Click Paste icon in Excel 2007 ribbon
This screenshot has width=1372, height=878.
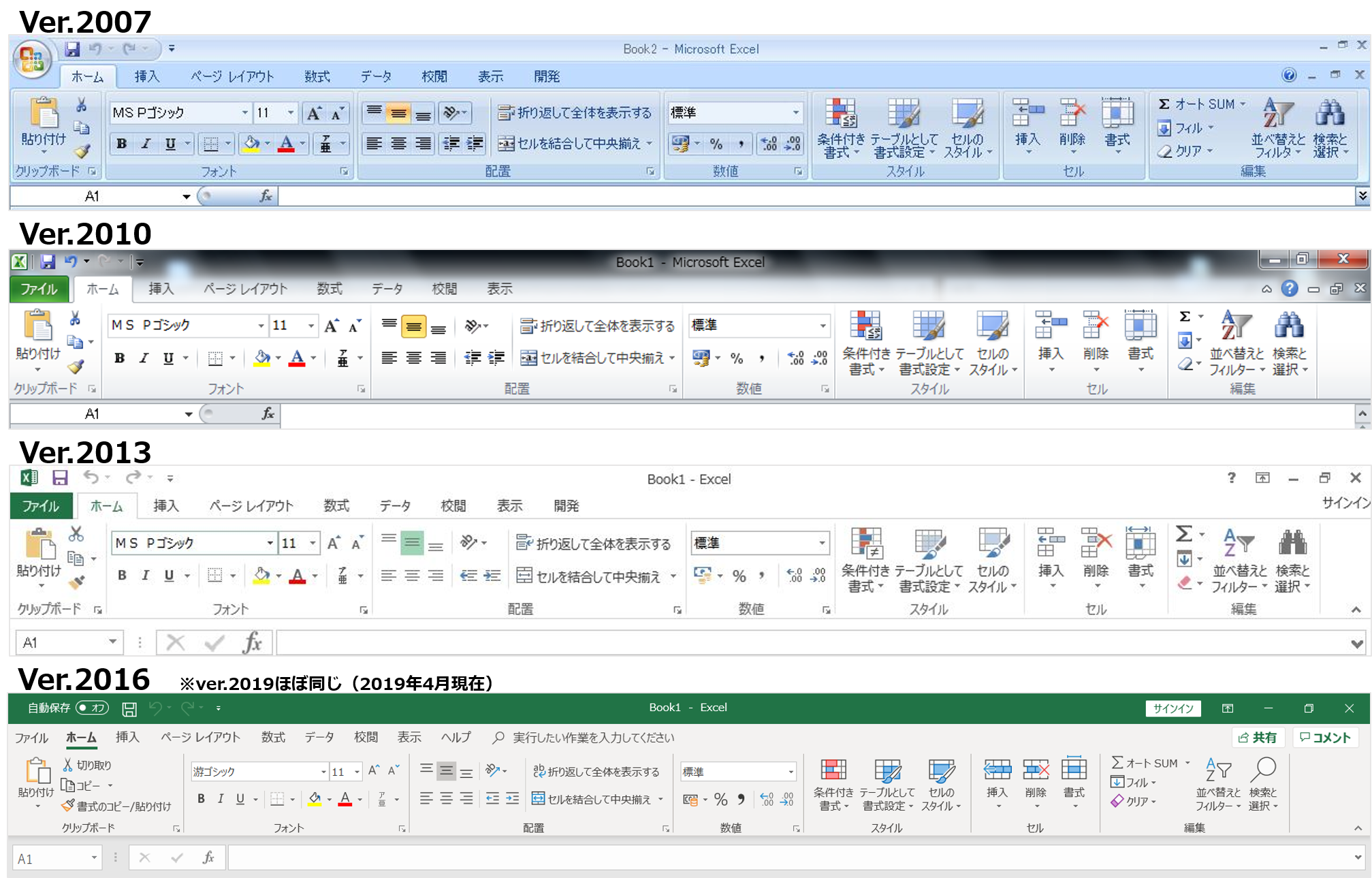tap(43, 112)
